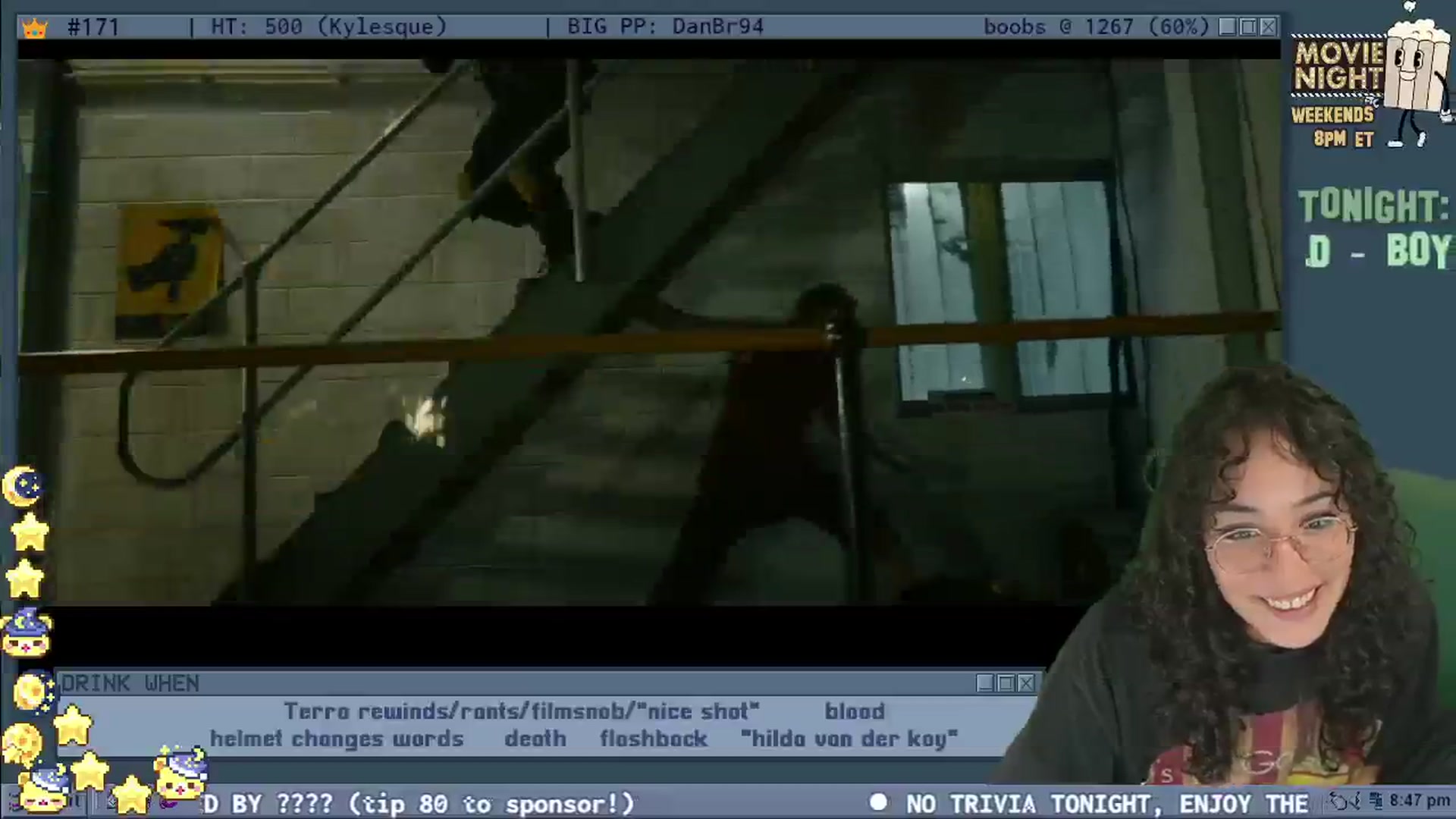Screen dimensions: 1456x819
Task: Click the '1267 (60%)' goal text
Action: (1147, 27)
